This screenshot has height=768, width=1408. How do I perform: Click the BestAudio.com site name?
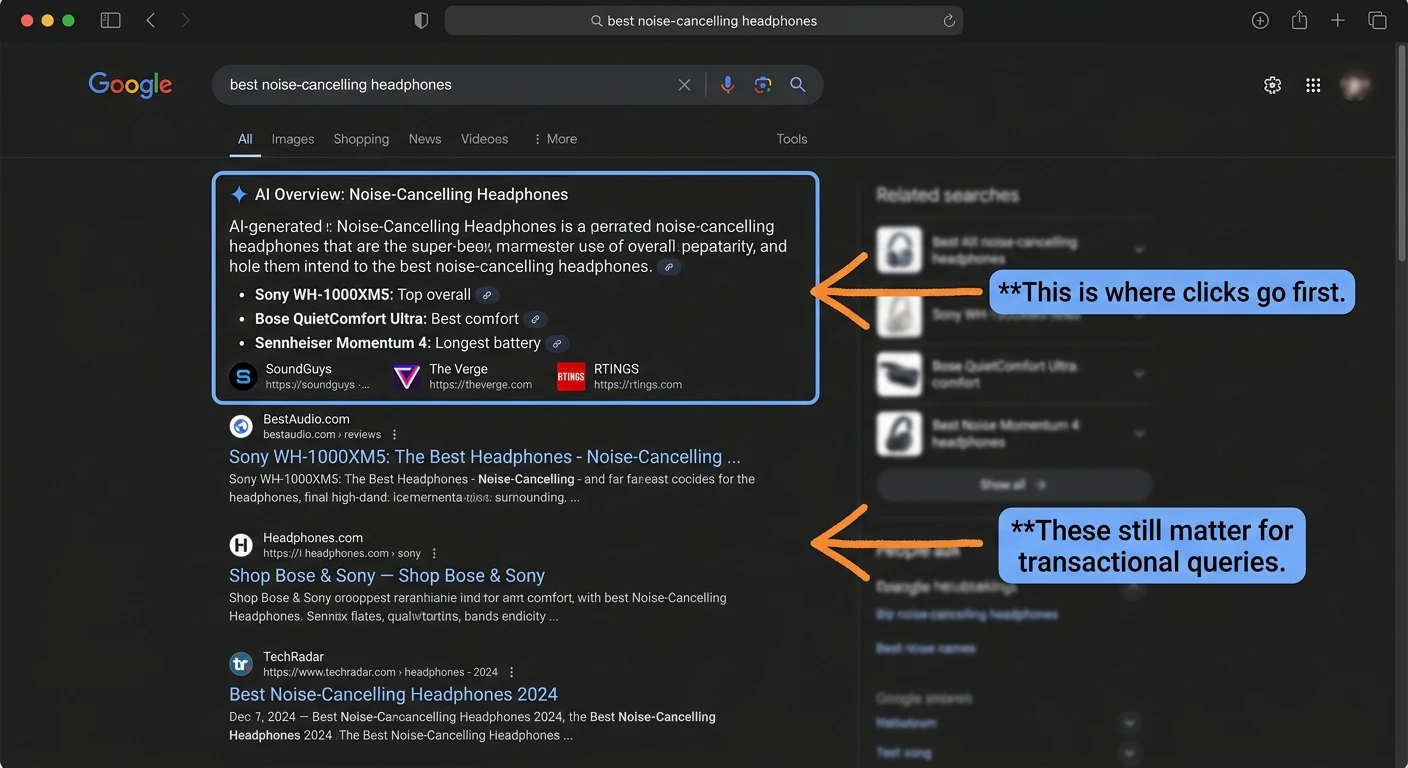click(306, 419)
